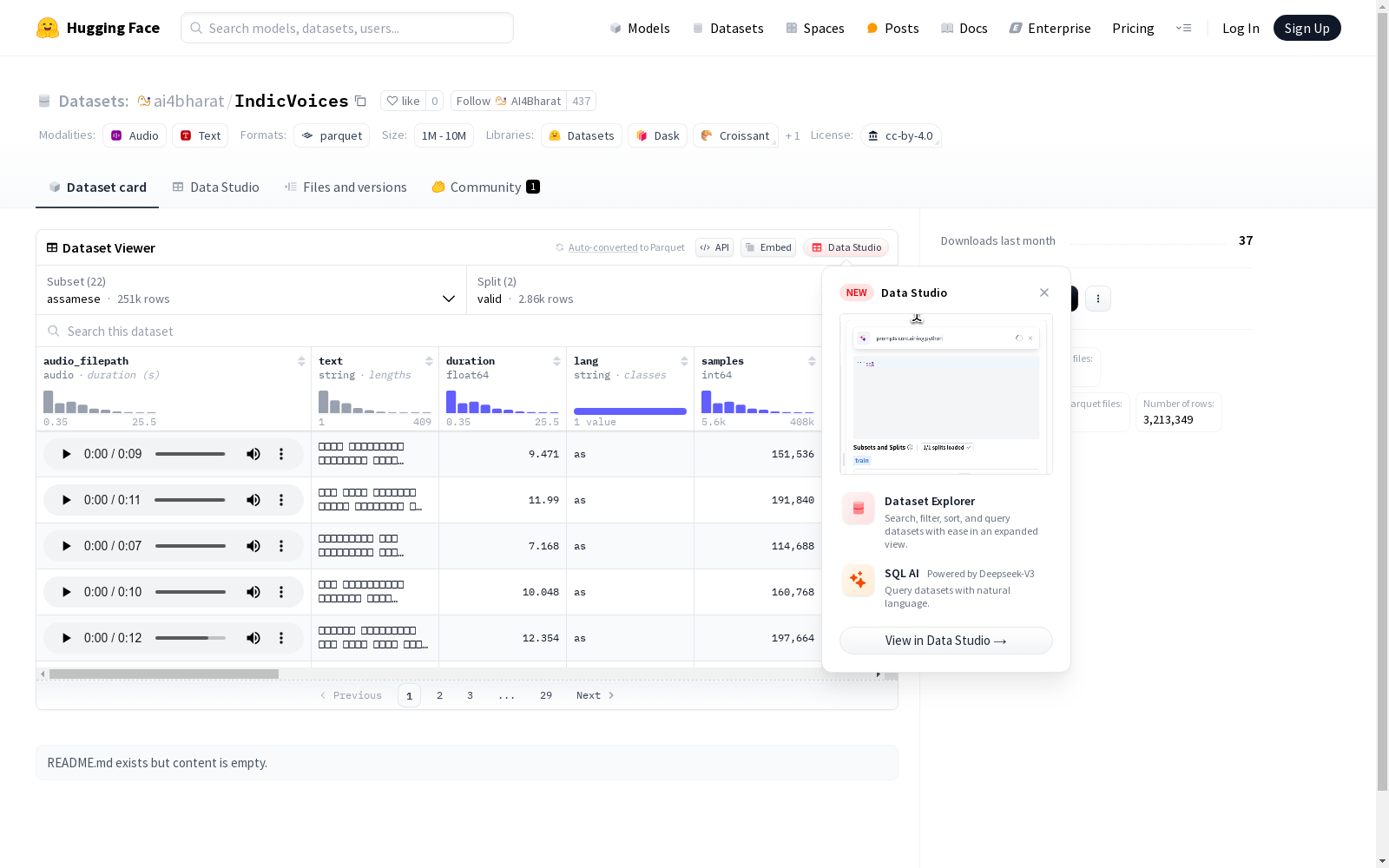This screenshot has height=868, width=1389.
Task: Expand the +1 more libraries indicator
Action: (x=793, y=135)
